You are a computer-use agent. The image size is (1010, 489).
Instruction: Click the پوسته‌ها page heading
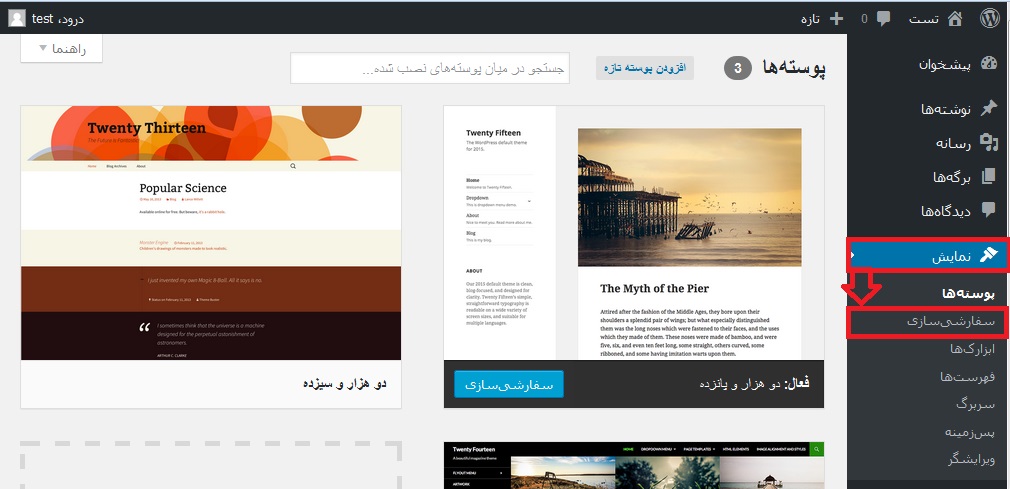click(x=794, y=68)
